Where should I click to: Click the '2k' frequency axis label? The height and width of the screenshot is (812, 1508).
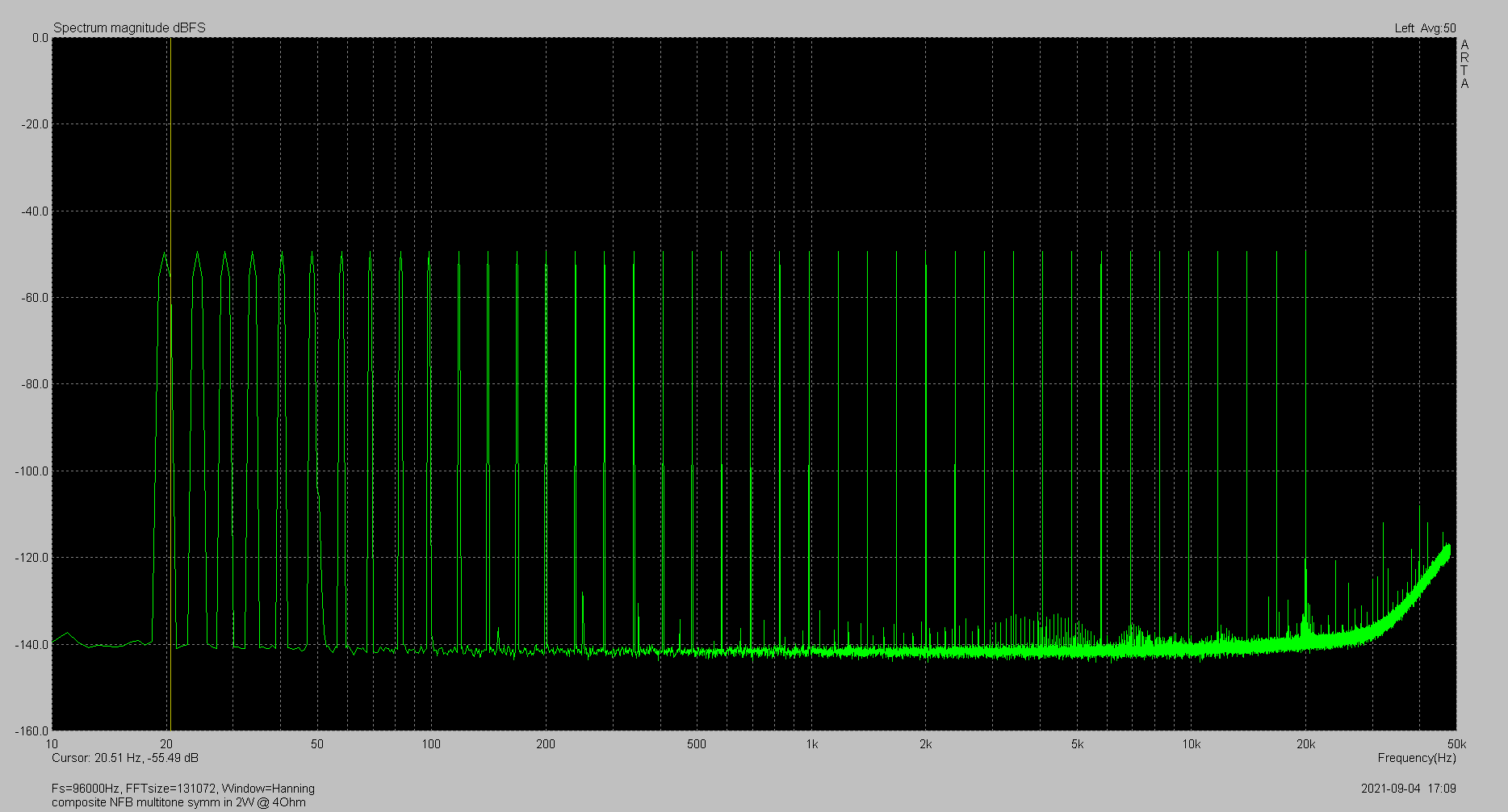pos(925,744)
